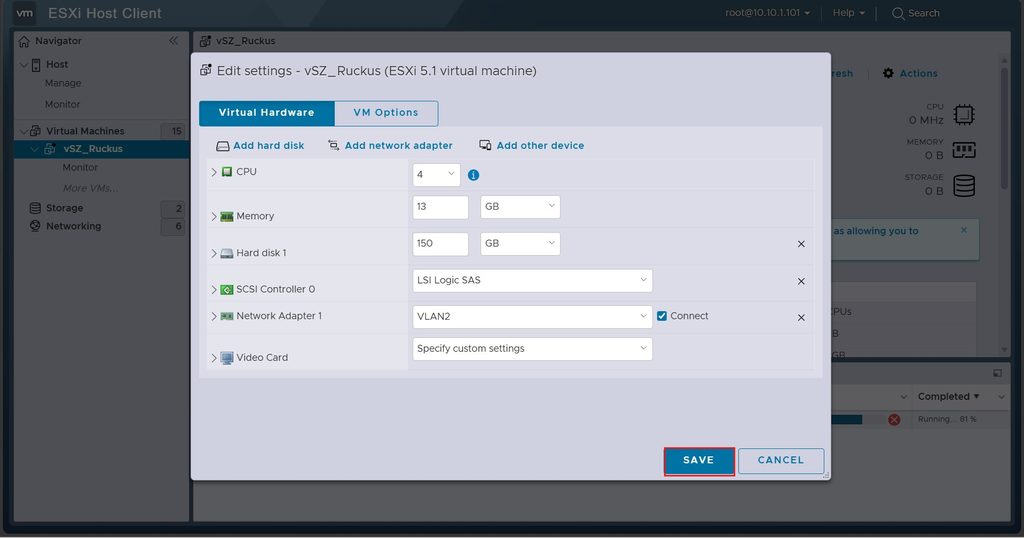Select Monitor under Host
The height and width of the screenshot is (538, 1024).
coord(63,104)
